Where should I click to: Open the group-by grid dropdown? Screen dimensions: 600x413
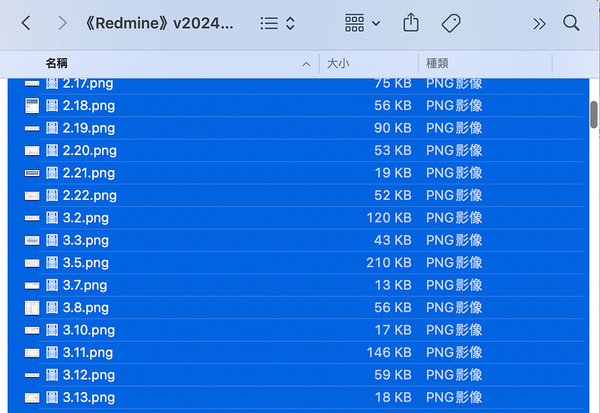pos(362,23)
